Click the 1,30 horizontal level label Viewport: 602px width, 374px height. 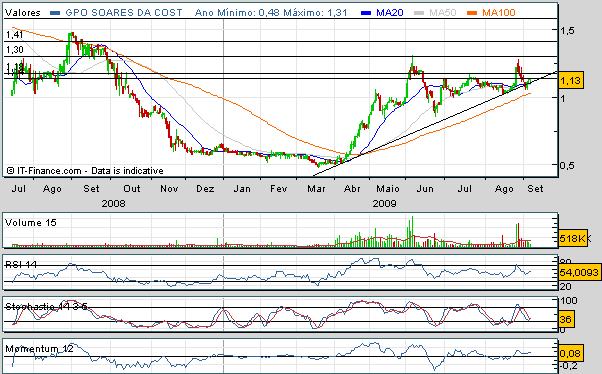(15, 50)
